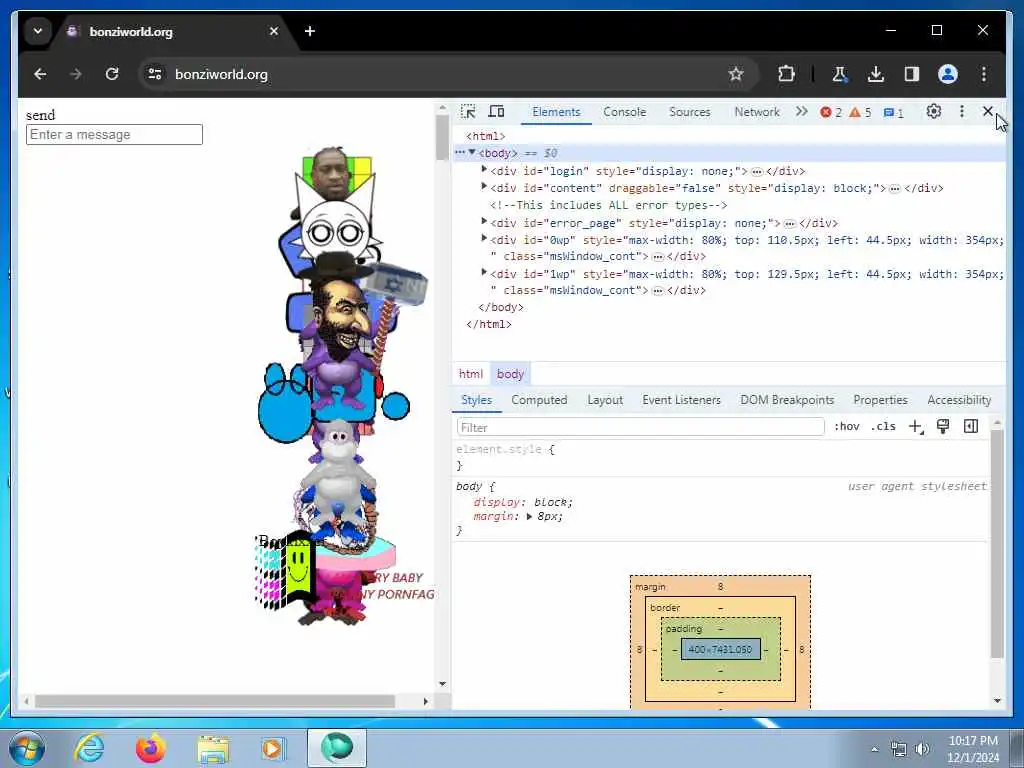The height and width of the screenshot is (768, 1024).
Task: Click the red errors counter badge
Action: (x=831, y=112)
